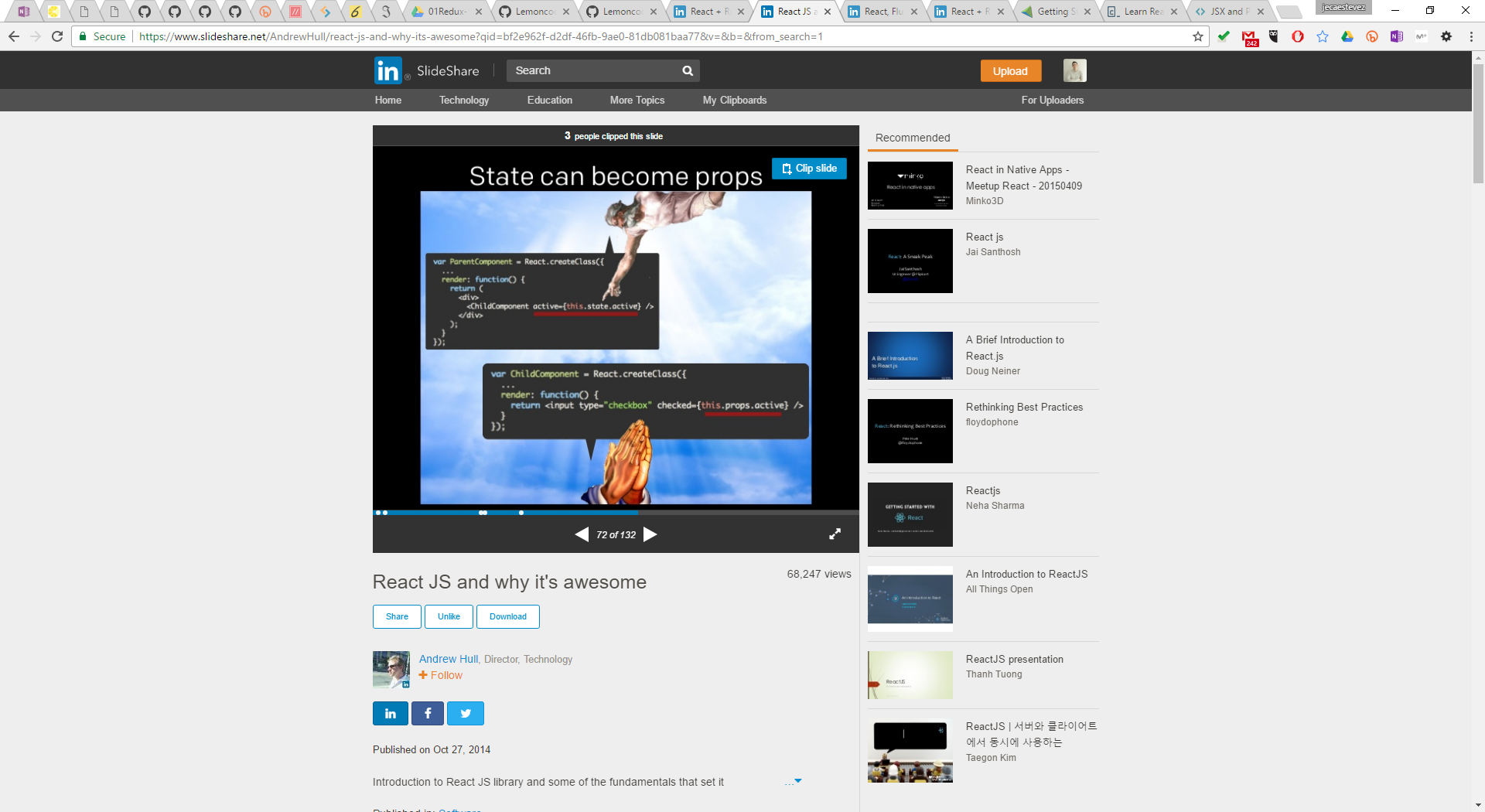Click OneNote extension icon
Image resolution: width=1485 pixels, height=812 pixels.
(1397, 36)
